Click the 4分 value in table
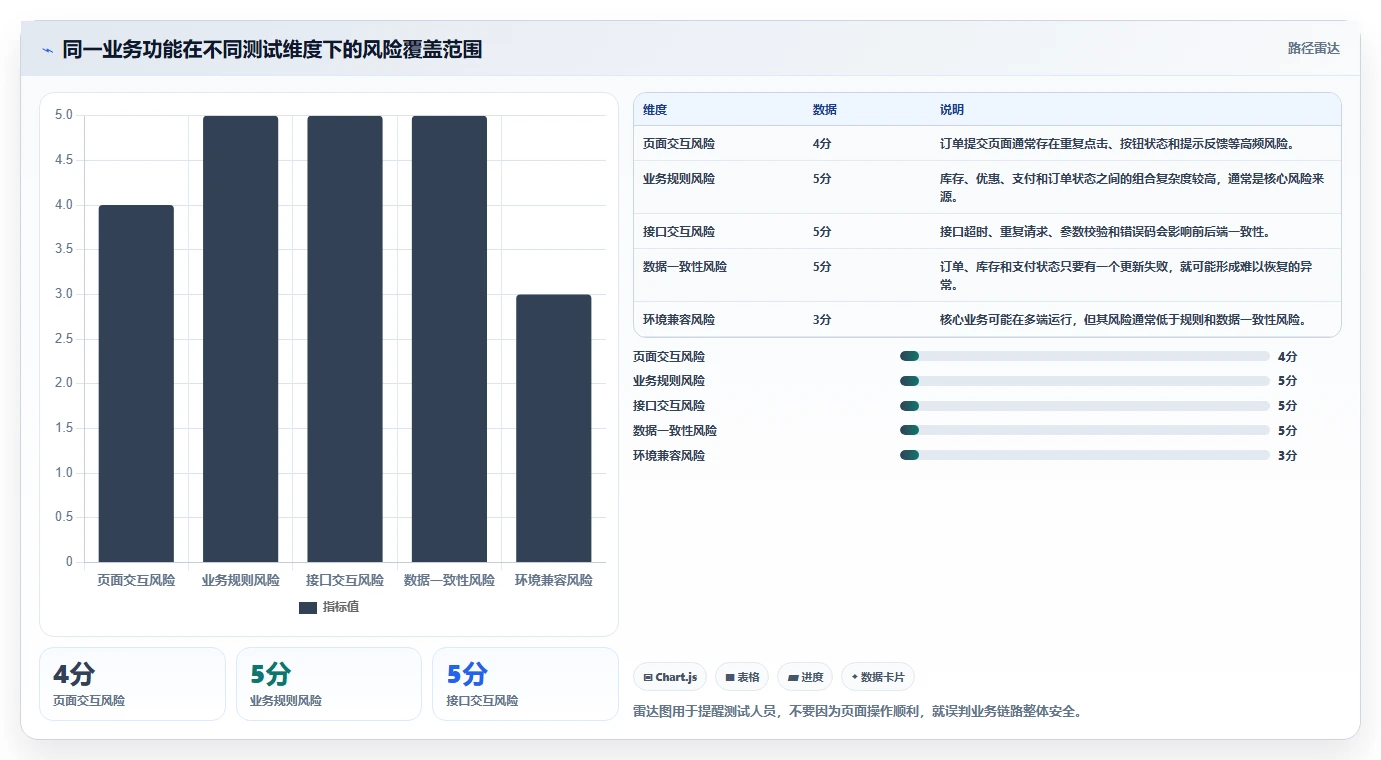Viewport: 1381px width, 760px height. 822,144
